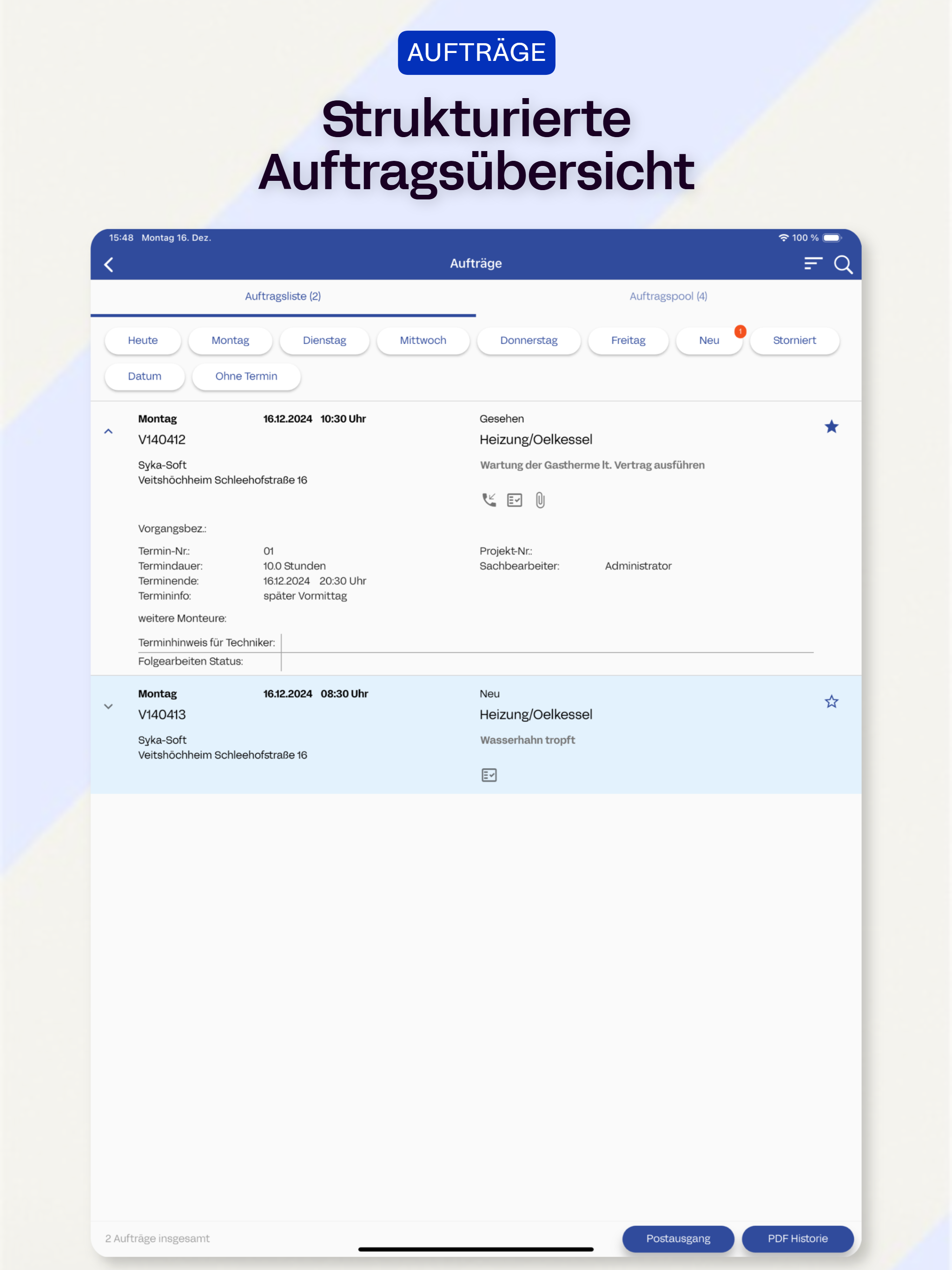Viewport: 952px width, 1270px height.
Task: Show Neu orders filter
Action: point(709,340)
